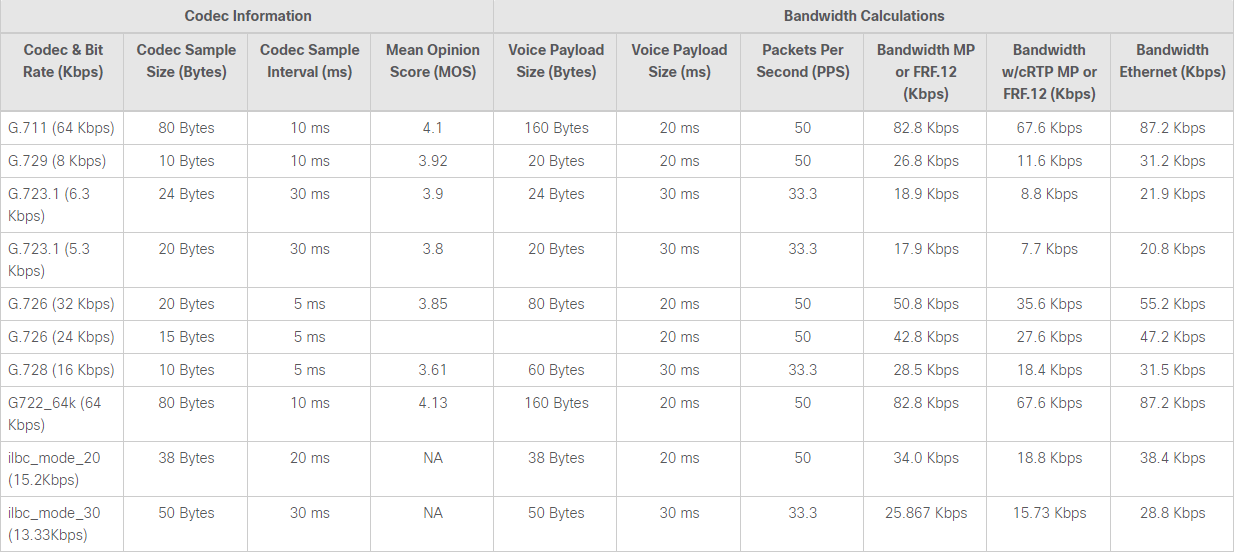This screenshot has height=560, width=1252.
Task: Click the empty payload cell for G.726 24 Kbps
Action: point(555,337)
